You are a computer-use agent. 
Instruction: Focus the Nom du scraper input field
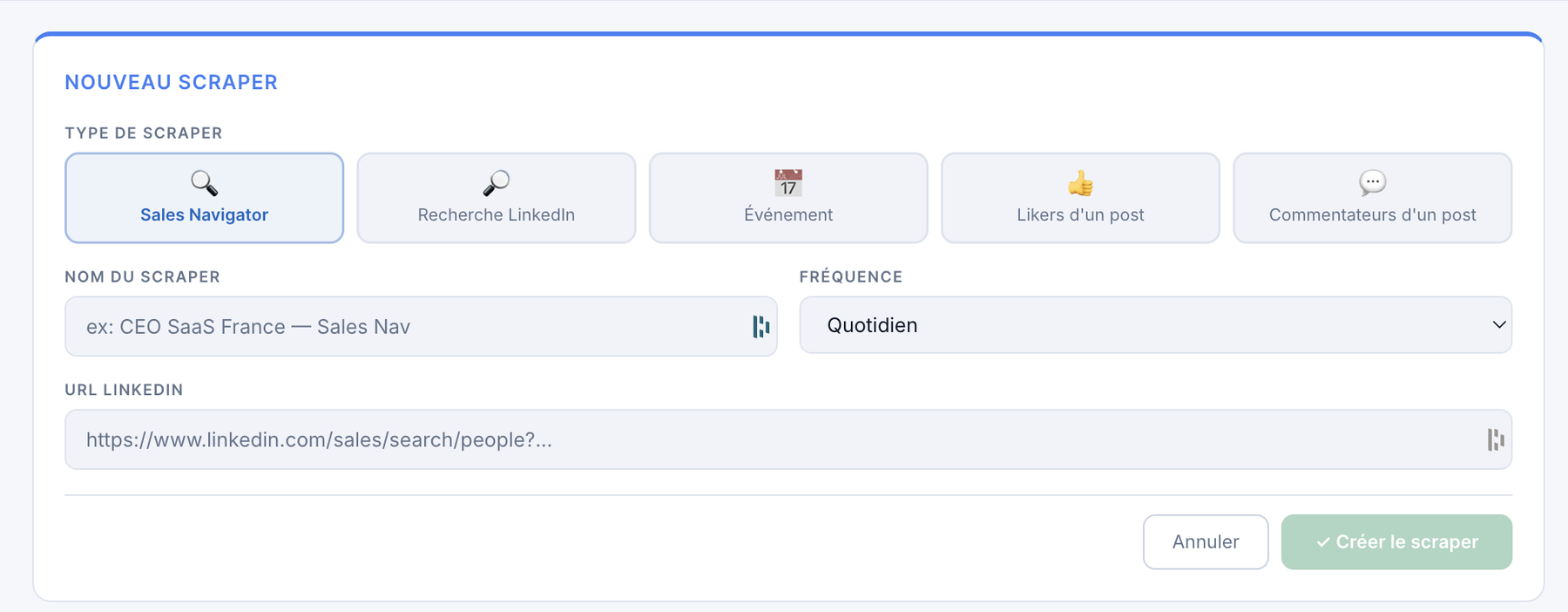pos(421,326)
